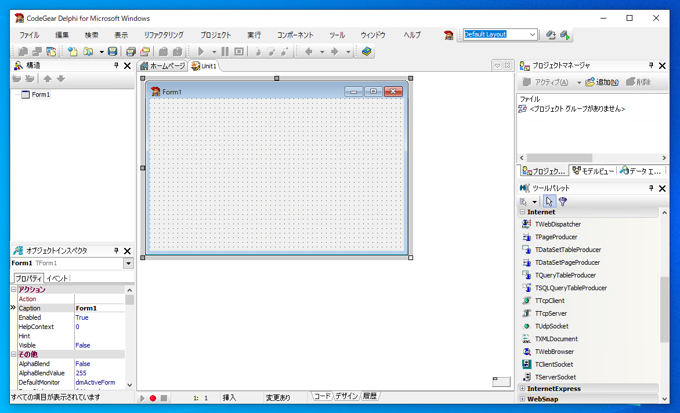Click the Delphi helmet icon beside ヘルプ
Screen dimensions: 680x413
click(448, 35)
